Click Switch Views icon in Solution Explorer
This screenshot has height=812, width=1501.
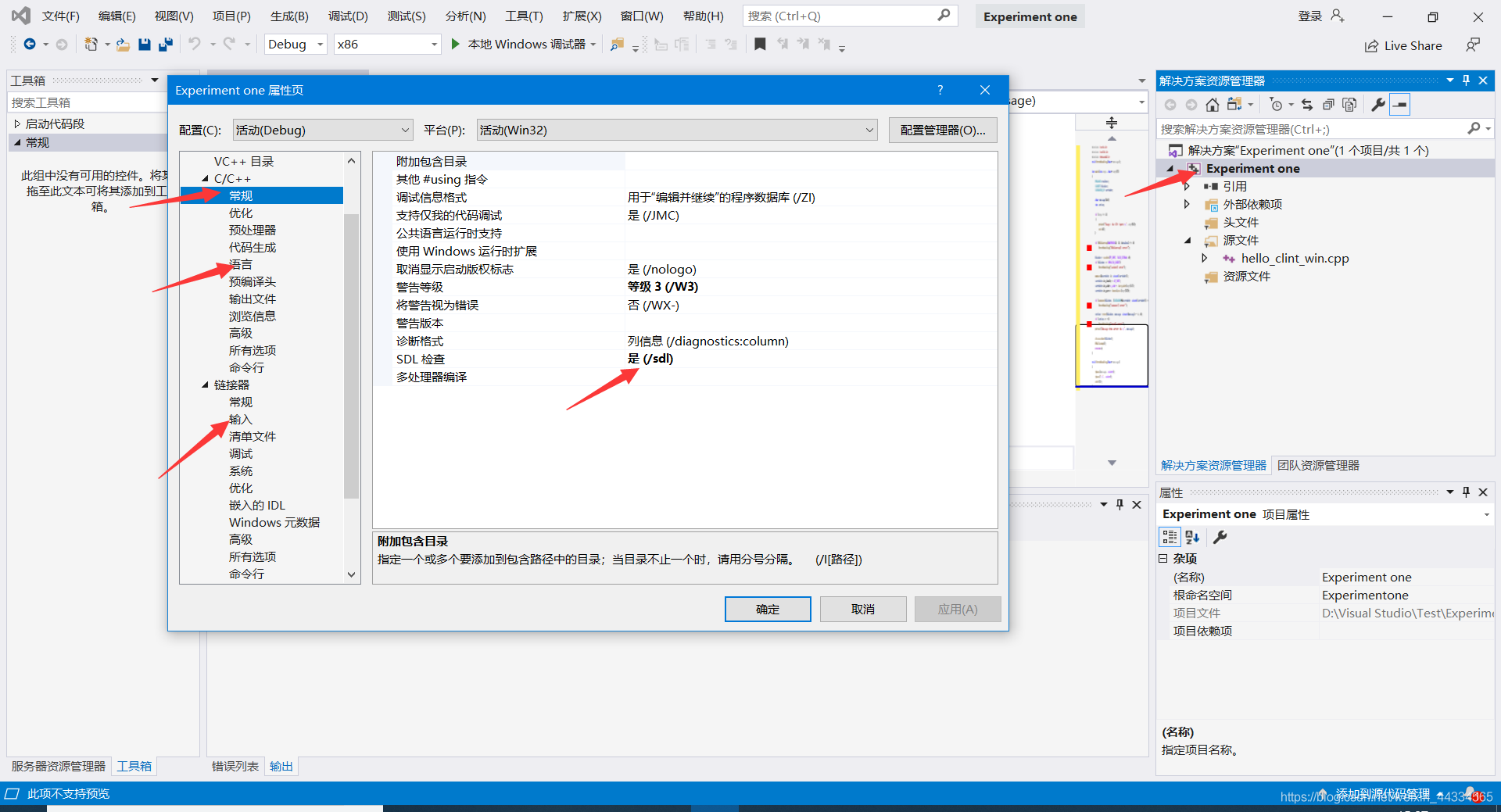tap(1234, 105)
